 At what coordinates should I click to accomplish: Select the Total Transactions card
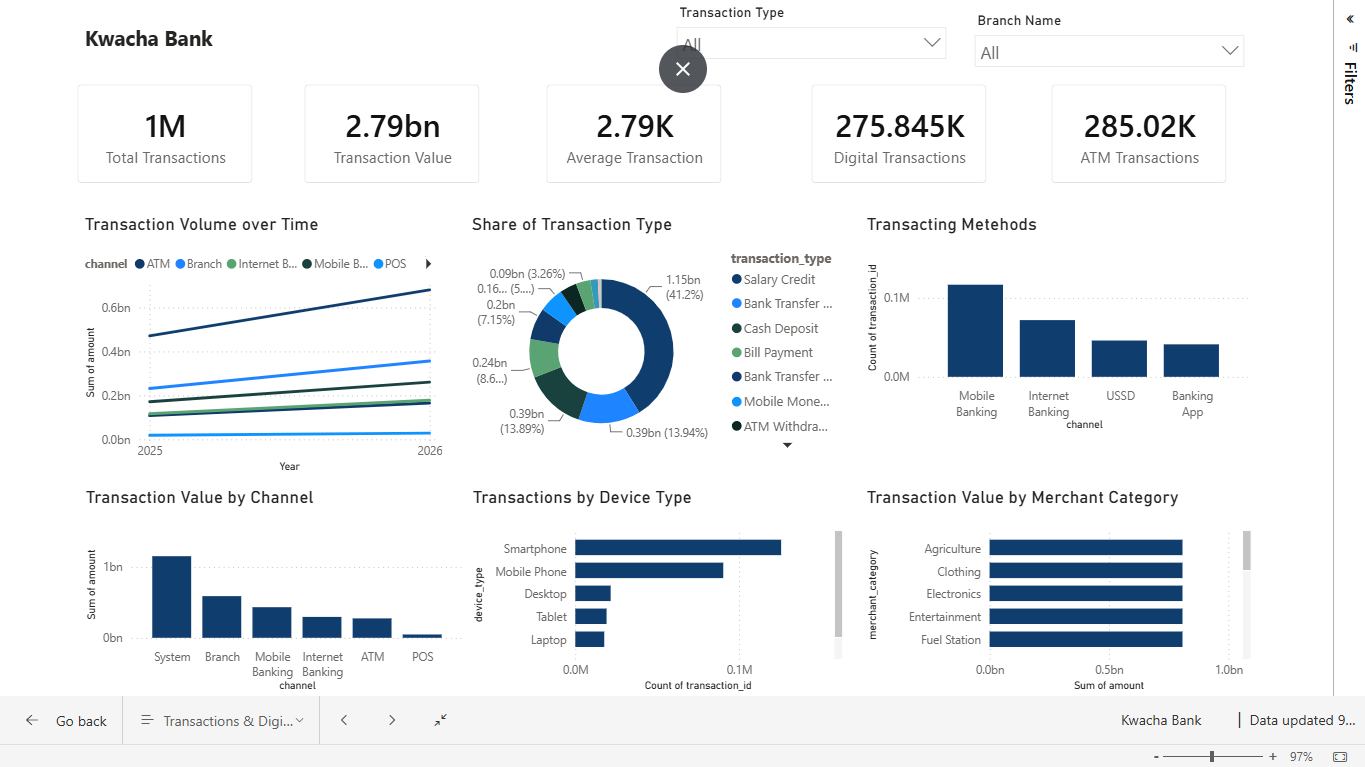click(165, 134)
